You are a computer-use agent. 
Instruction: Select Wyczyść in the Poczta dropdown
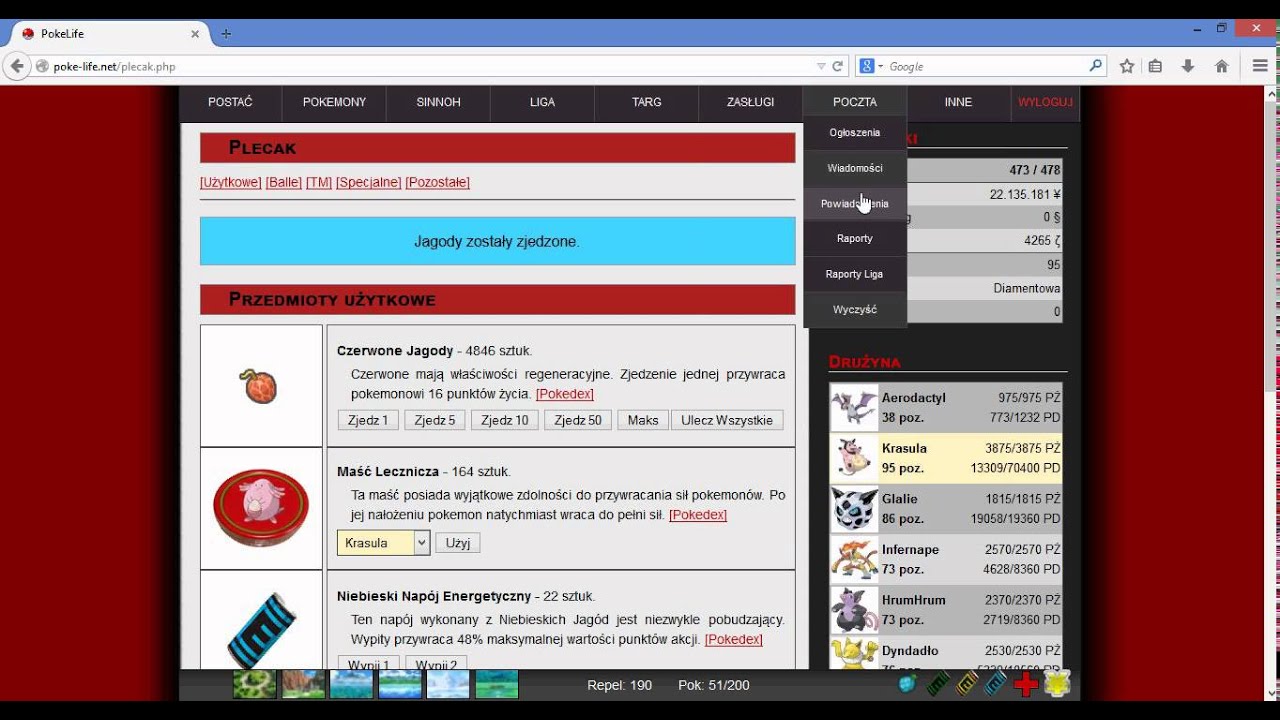click(x=855, y=309)
